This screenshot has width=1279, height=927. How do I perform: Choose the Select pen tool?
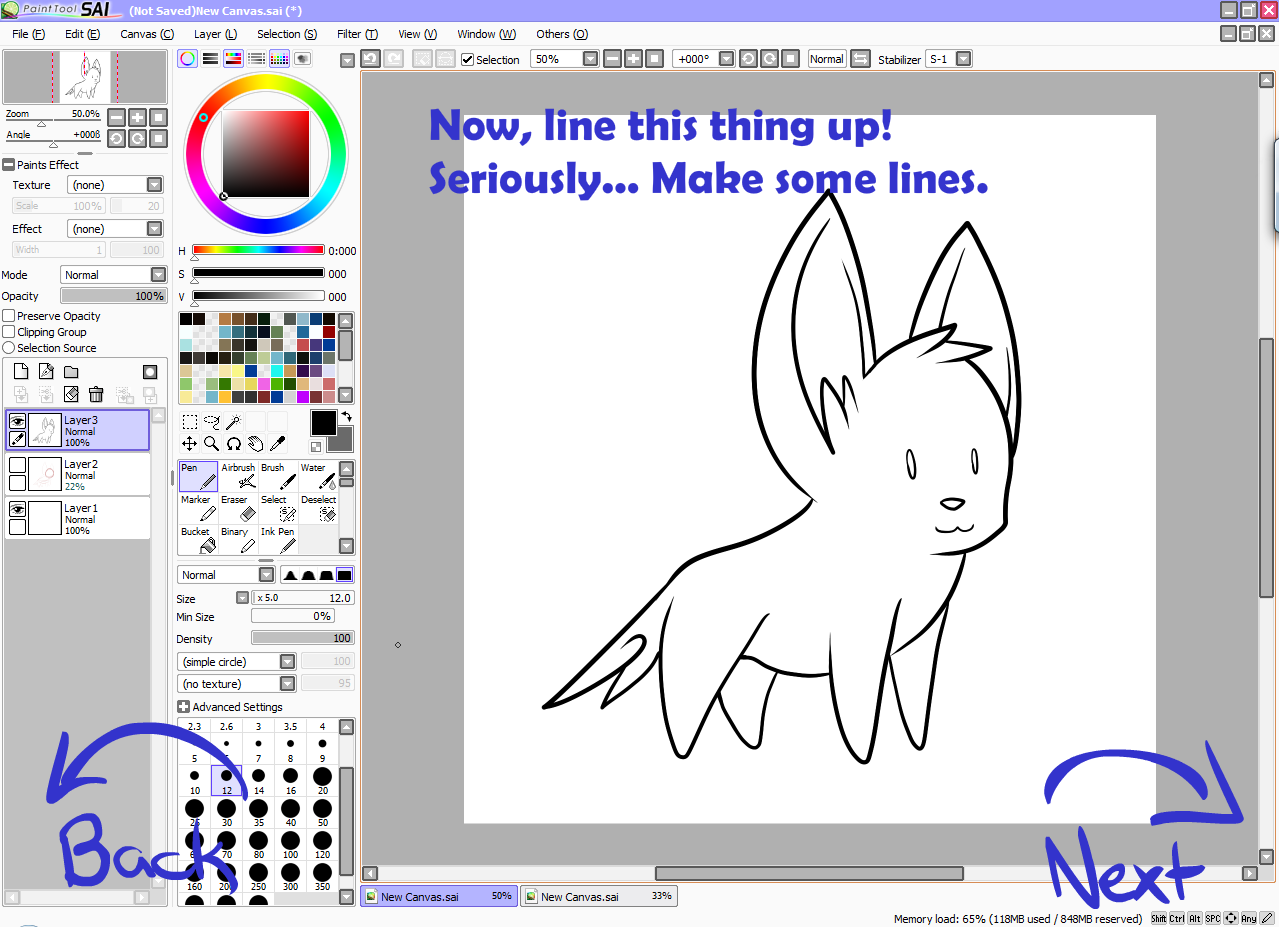[x=278, y=508]
